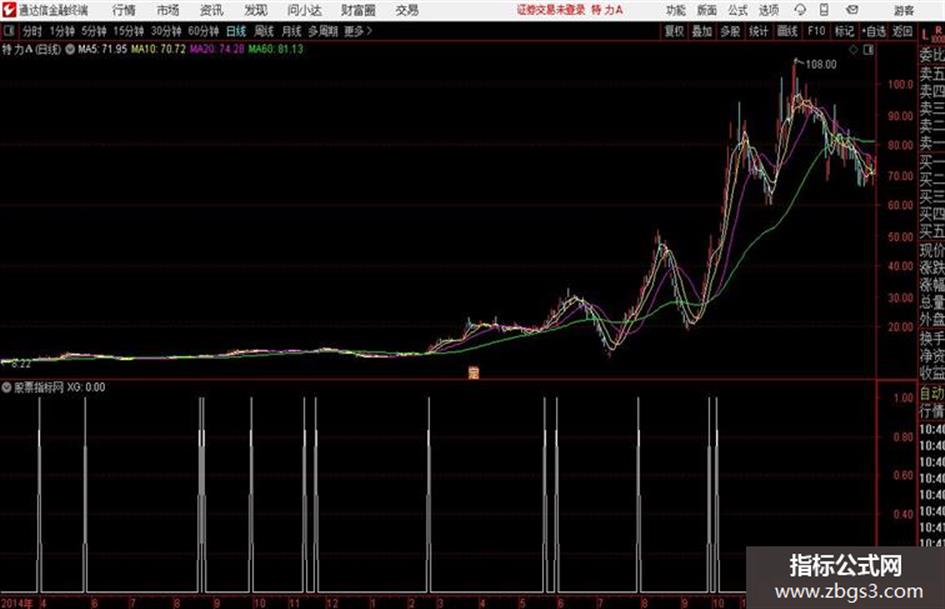Screen dimensions: 945x609
Task: Click the 2014年 date axis label
Action: 16,603
